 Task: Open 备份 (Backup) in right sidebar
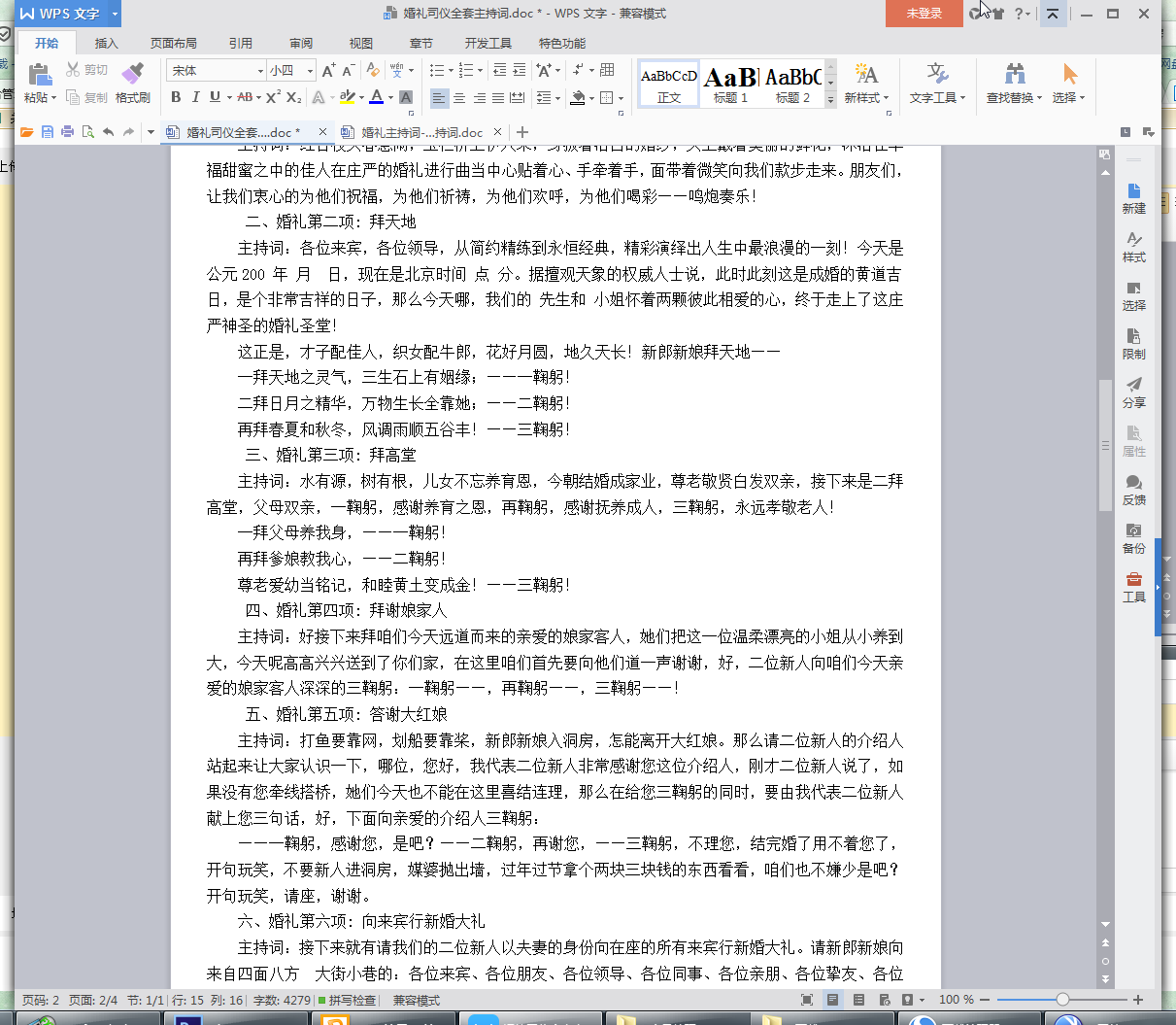pos(1133,538)
